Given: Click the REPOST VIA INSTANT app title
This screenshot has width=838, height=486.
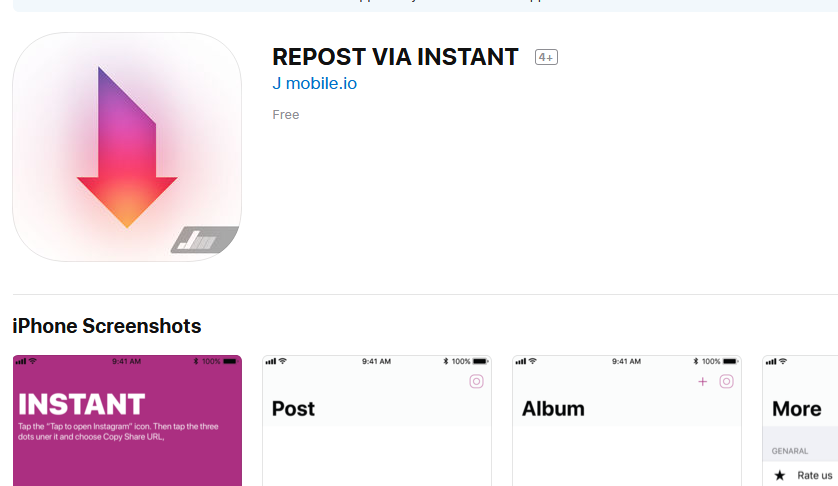Looking at the screenshot, I should [395, 56].
